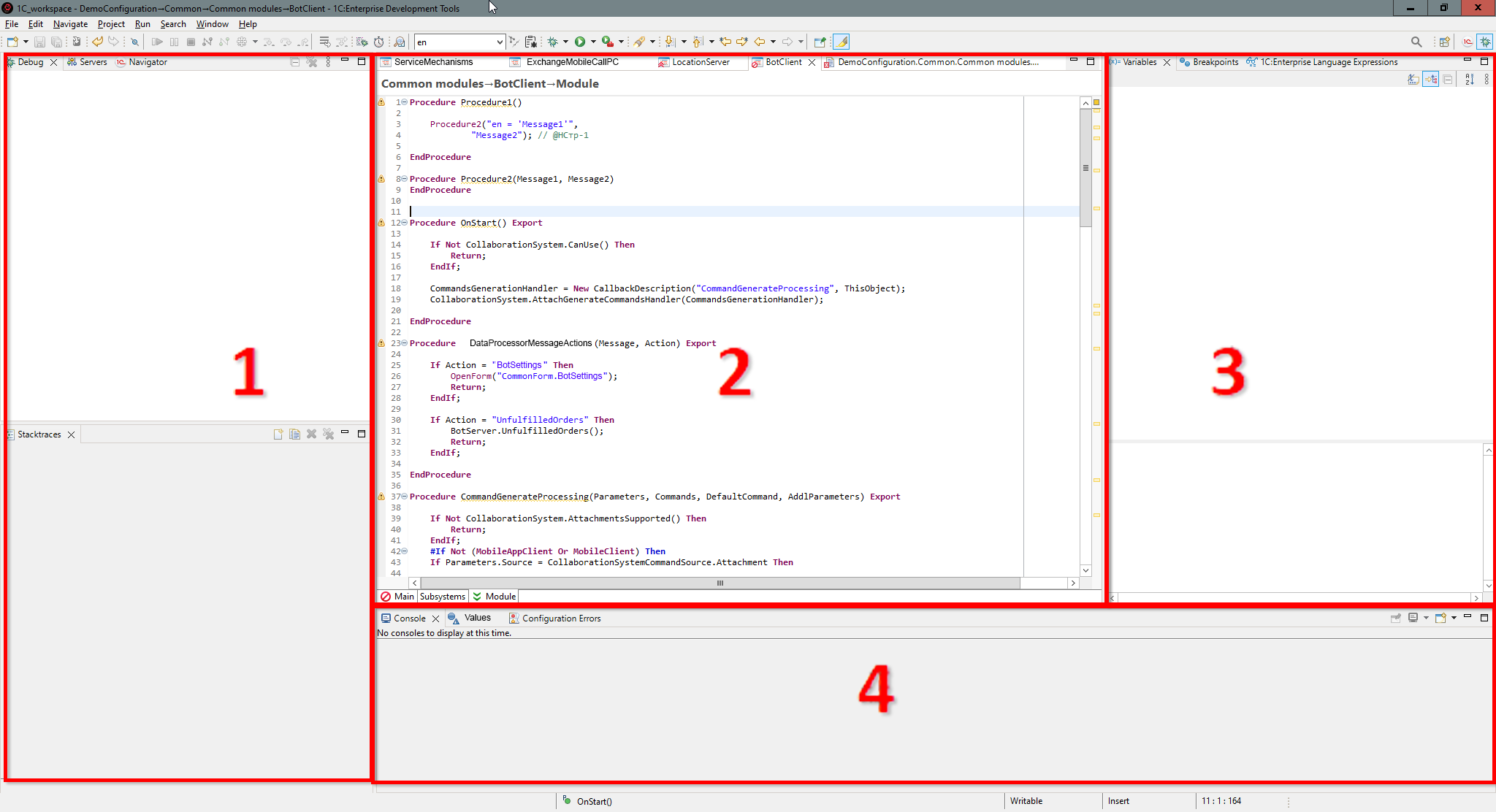Collapse the Procedure1 code fold
The height and width of the screenshot is (812, 1496).
(x=404, y=102)
